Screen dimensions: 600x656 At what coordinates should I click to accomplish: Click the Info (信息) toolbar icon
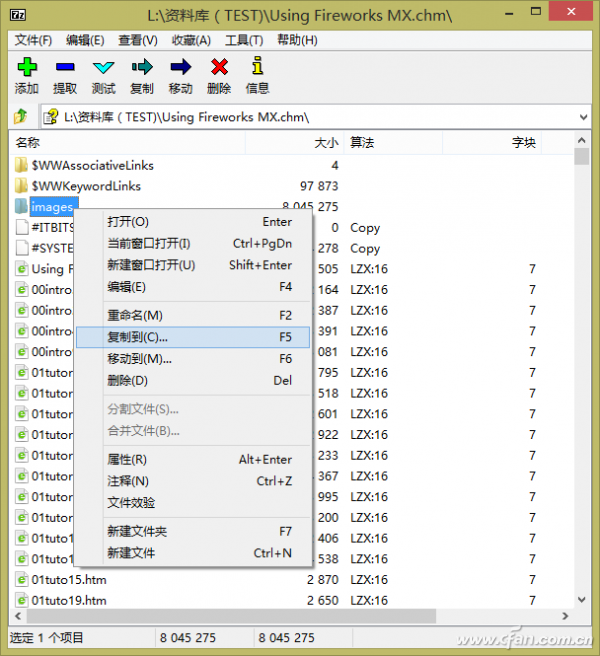[257, 66]
